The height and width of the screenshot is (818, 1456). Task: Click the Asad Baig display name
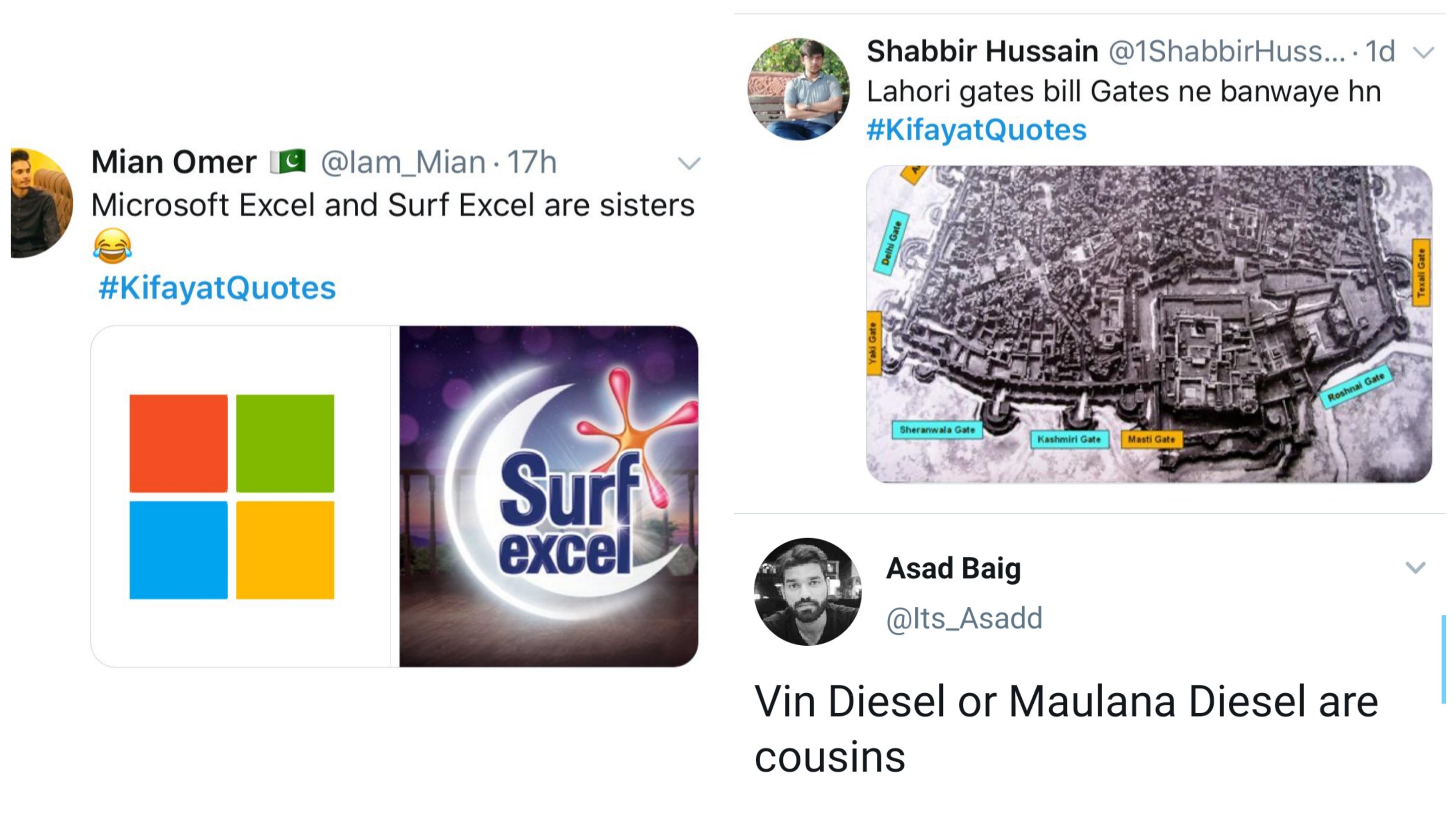(x=954, y=568)
